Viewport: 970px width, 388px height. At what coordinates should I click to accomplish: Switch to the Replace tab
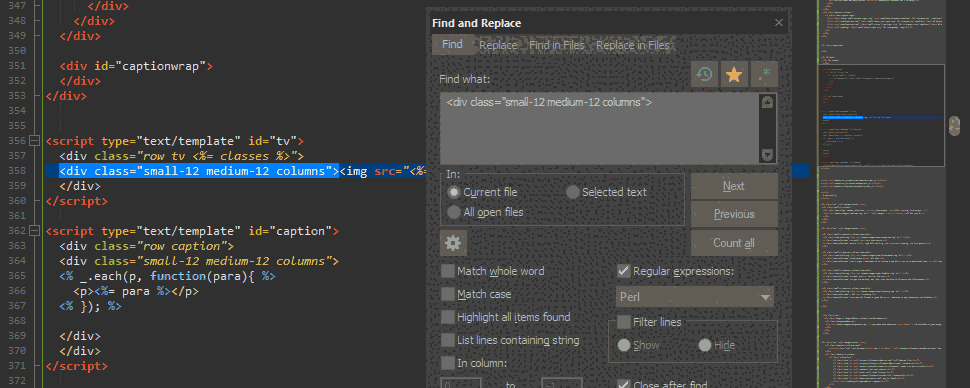click(498, 45)
